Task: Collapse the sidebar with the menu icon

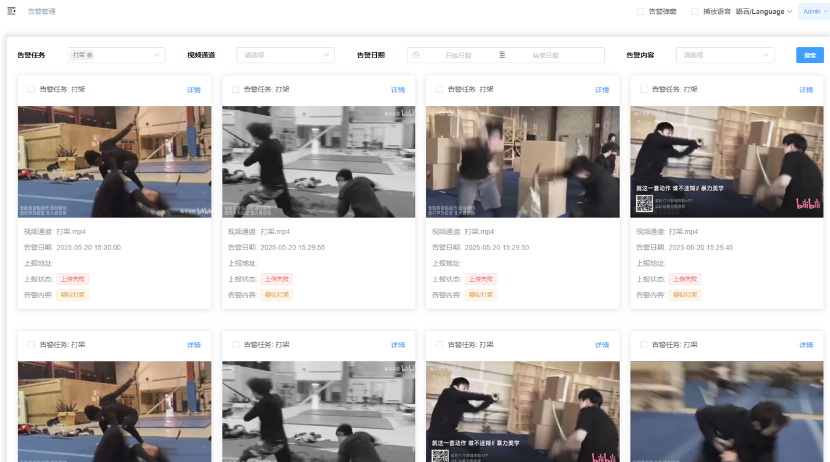Action: point(11,11)
